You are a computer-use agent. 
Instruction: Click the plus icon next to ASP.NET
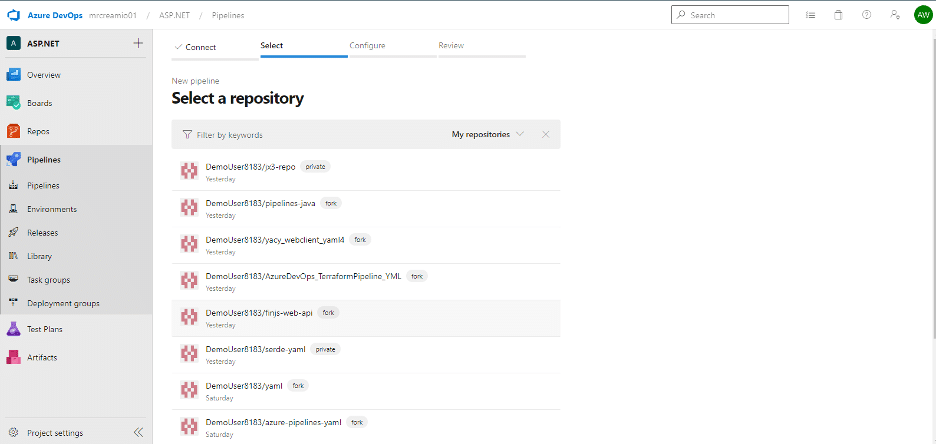coord(138,43)
